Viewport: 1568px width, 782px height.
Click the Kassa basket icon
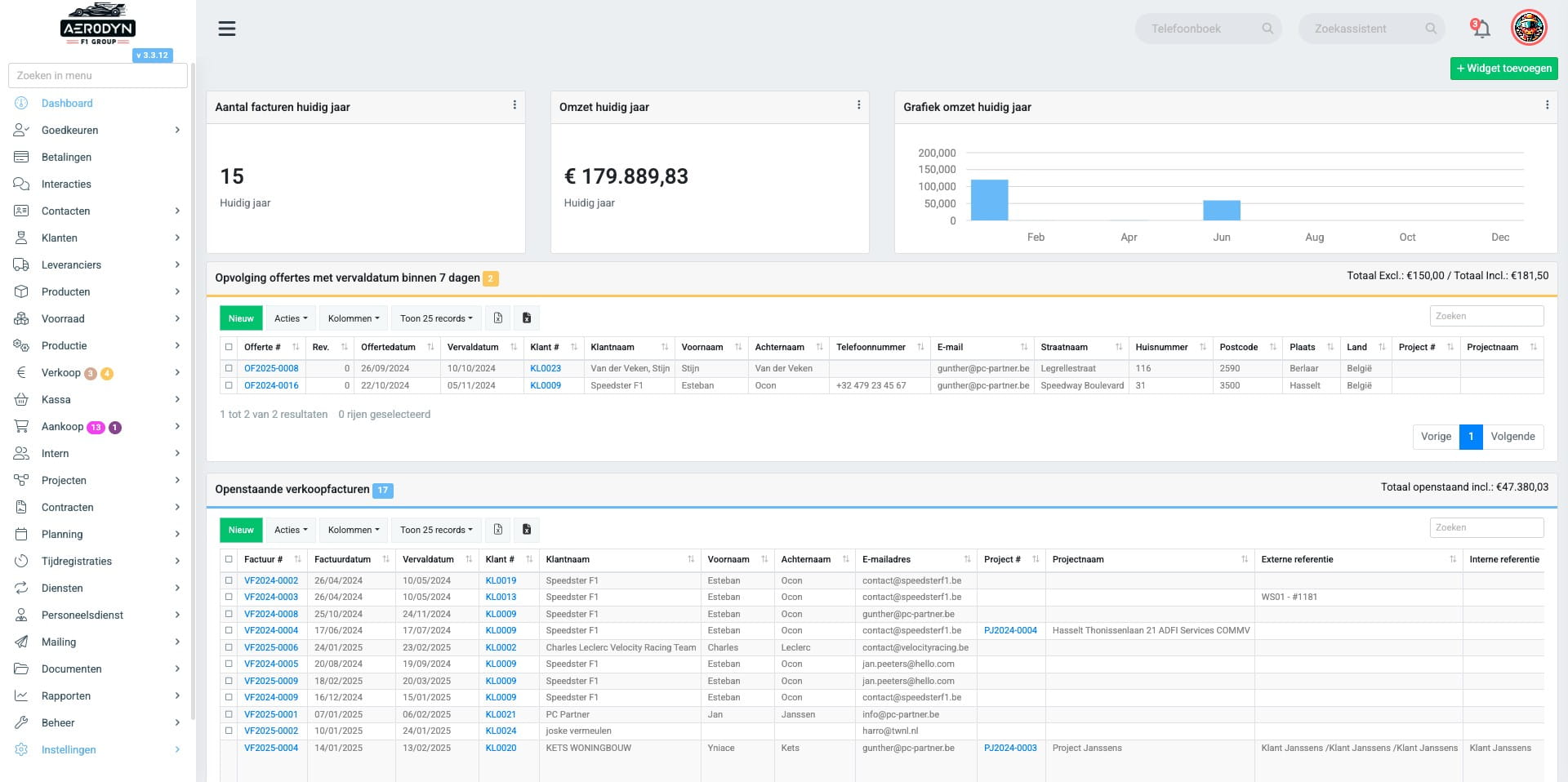pos(21,399)
